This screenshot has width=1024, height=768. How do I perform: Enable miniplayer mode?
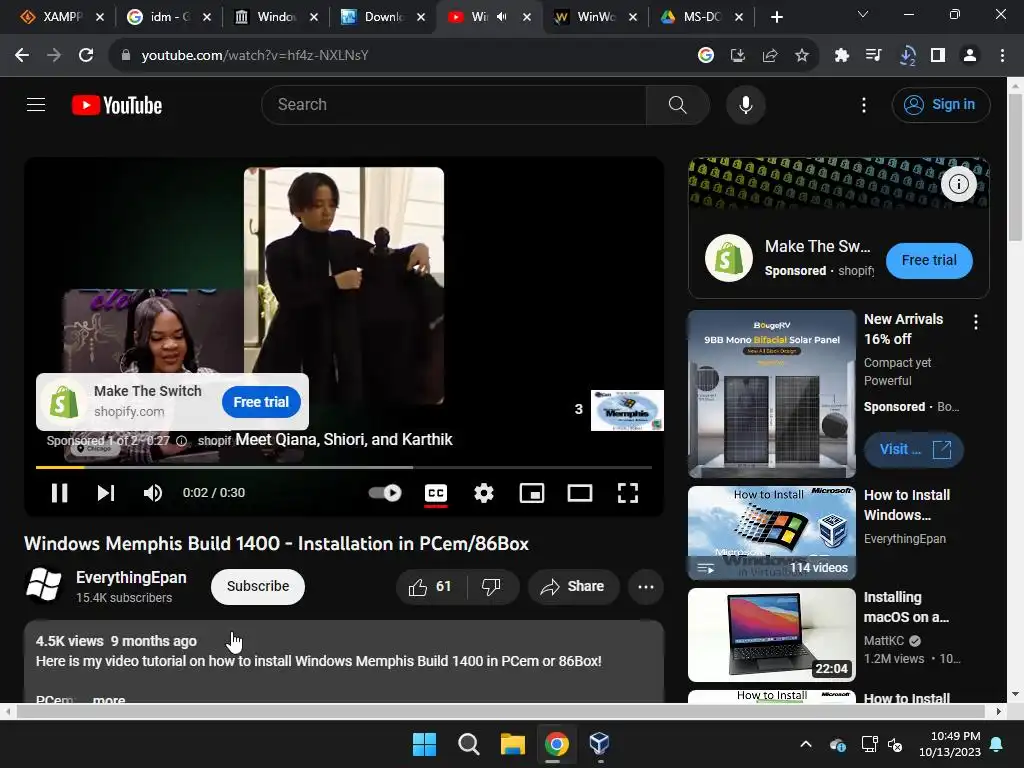(x=532, y=493)
